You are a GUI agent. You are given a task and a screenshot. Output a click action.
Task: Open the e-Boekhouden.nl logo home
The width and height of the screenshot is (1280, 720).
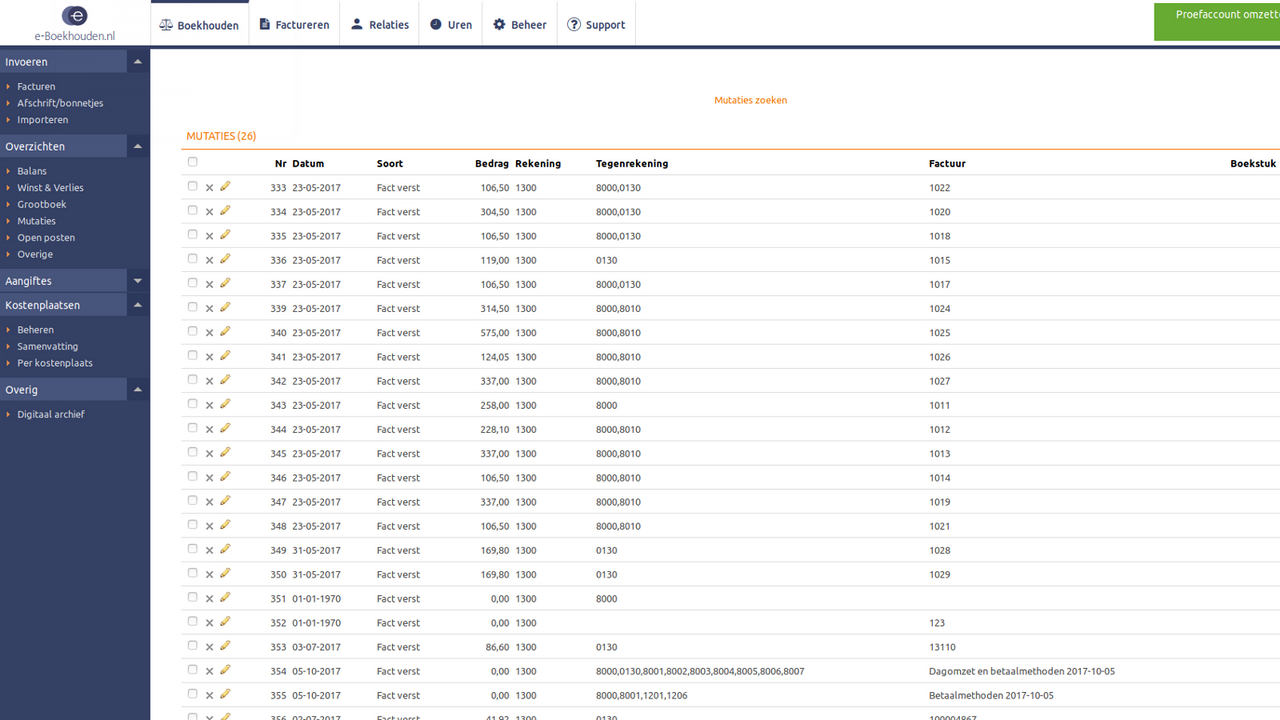pos(75,23)
